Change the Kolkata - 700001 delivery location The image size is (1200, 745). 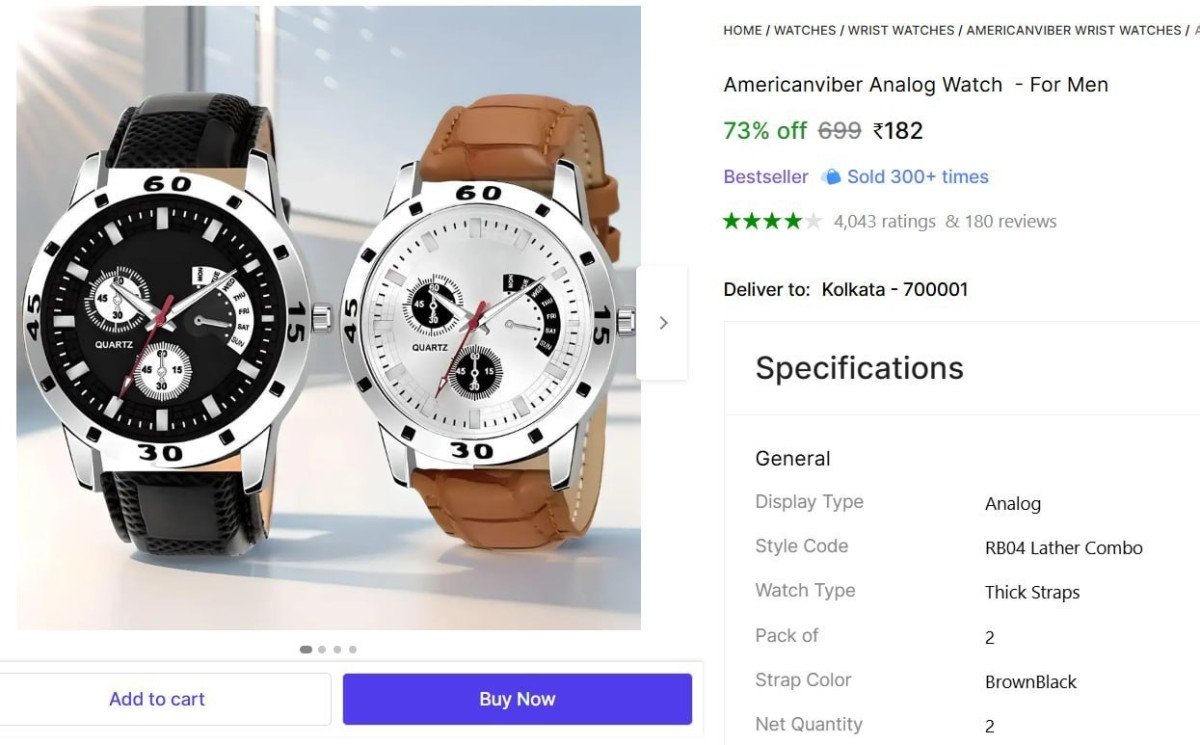tap(894, 289)
